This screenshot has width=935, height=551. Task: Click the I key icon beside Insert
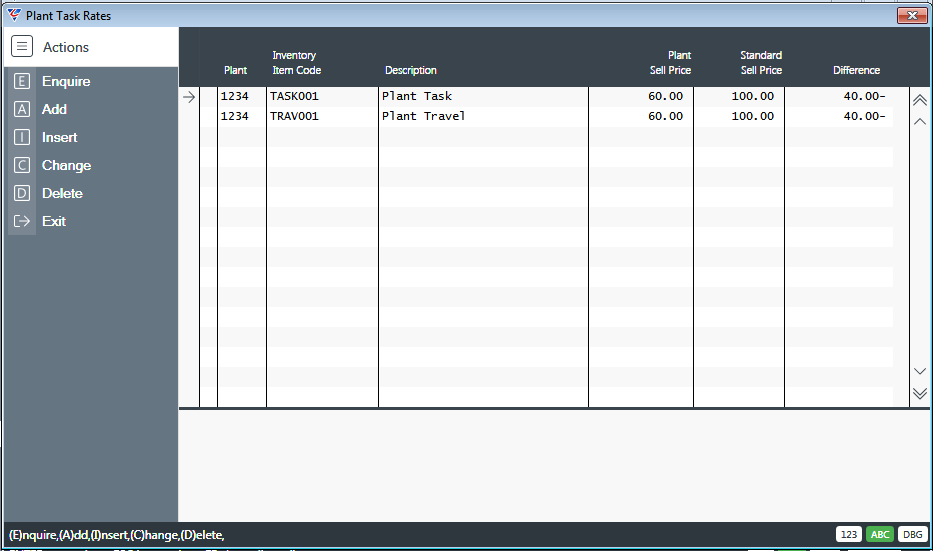(x=21, y=137)
